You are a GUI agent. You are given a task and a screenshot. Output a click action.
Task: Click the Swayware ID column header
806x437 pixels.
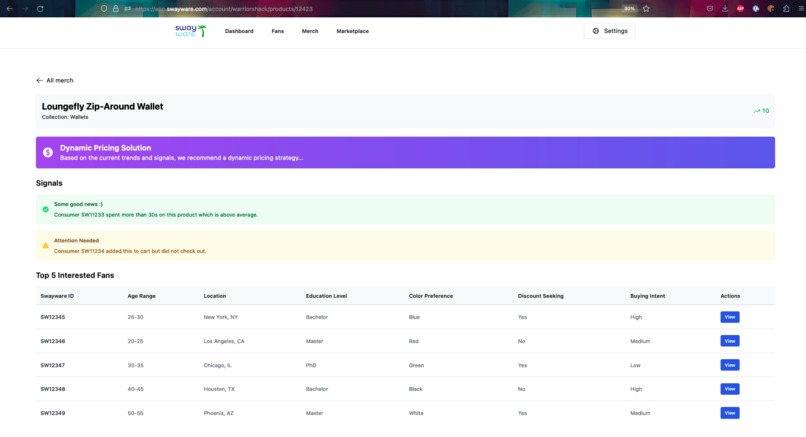(57, 296)
